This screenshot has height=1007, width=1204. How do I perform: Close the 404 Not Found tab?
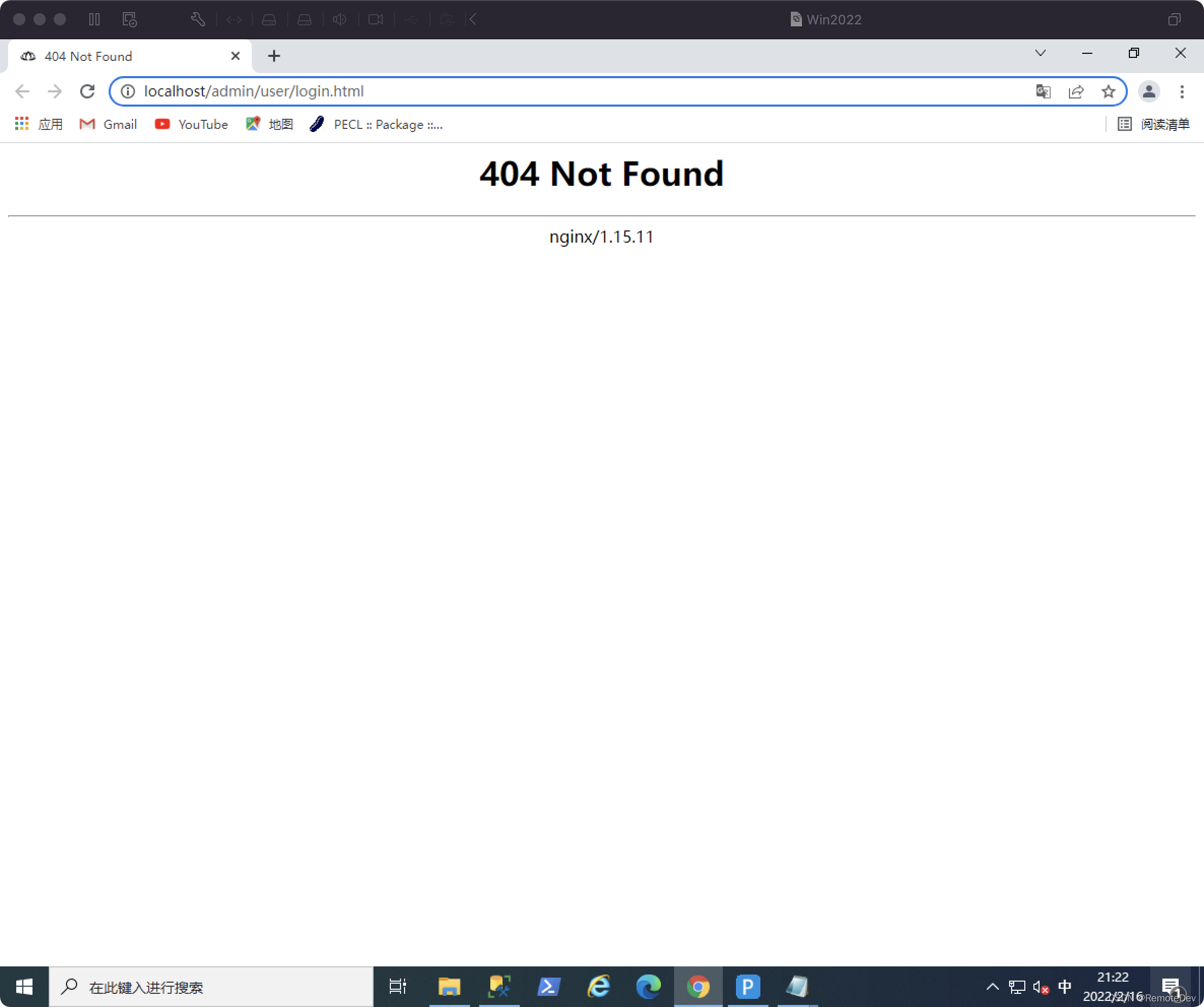point(235,56)
